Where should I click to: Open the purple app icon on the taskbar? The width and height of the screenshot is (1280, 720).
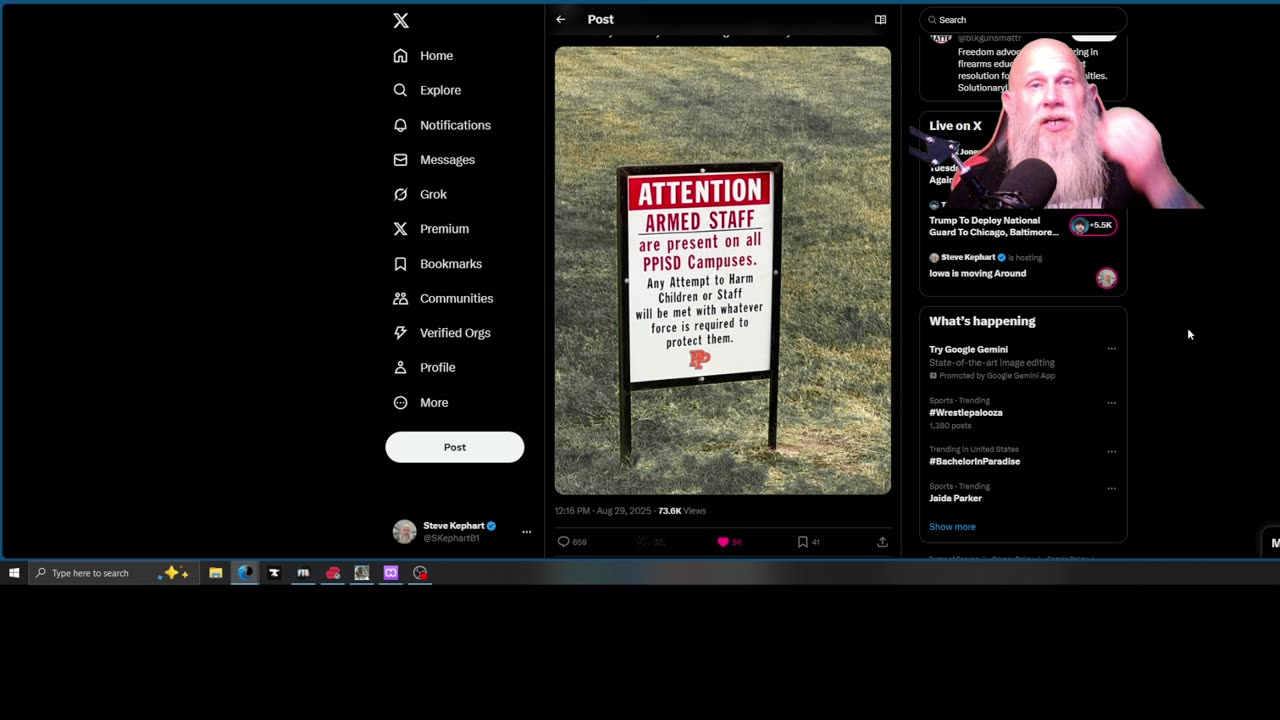tap(391, 573)
